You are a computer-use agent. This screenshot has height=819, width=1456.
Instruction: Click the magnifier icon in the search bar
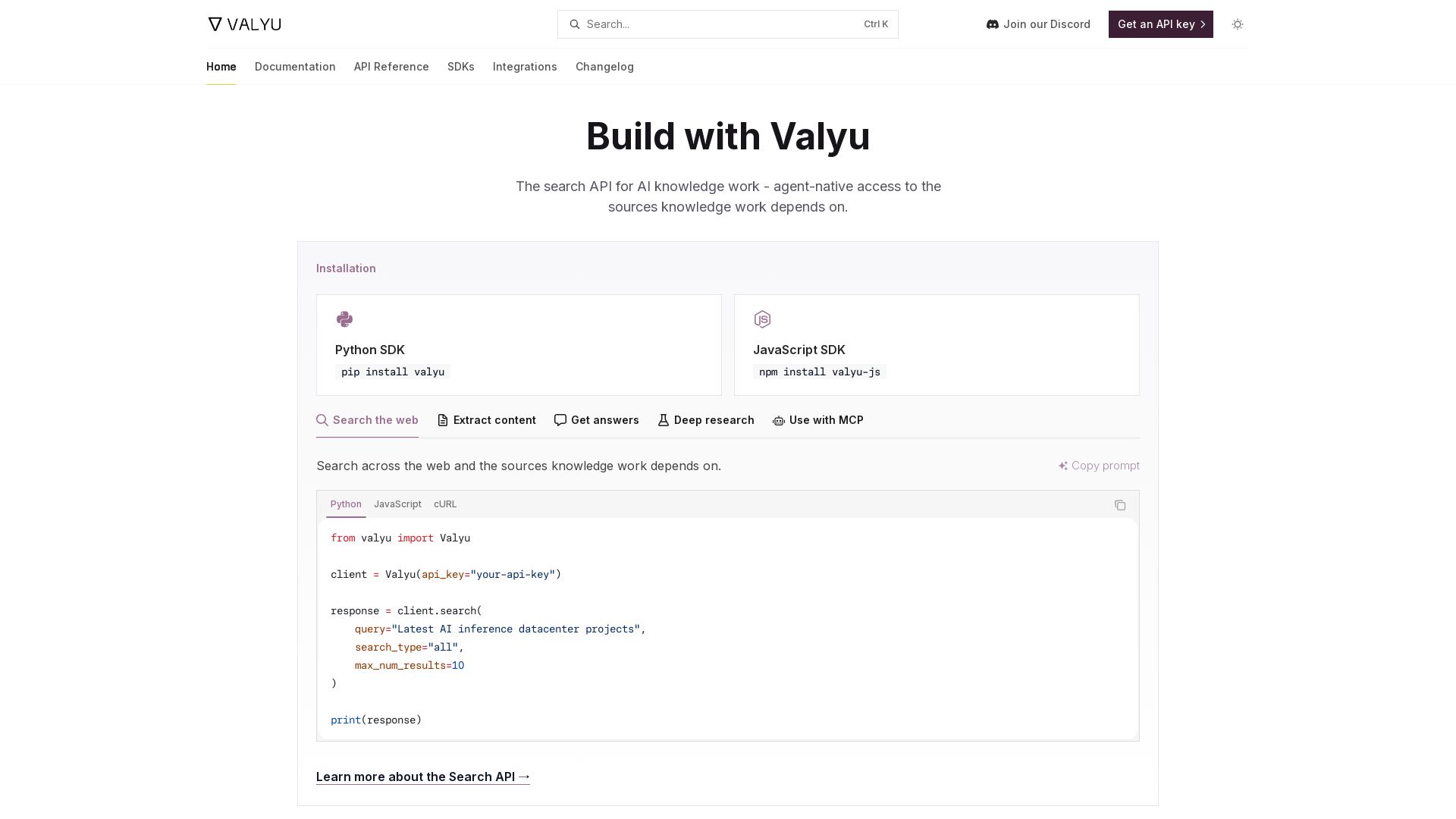(x=575, y=24)
